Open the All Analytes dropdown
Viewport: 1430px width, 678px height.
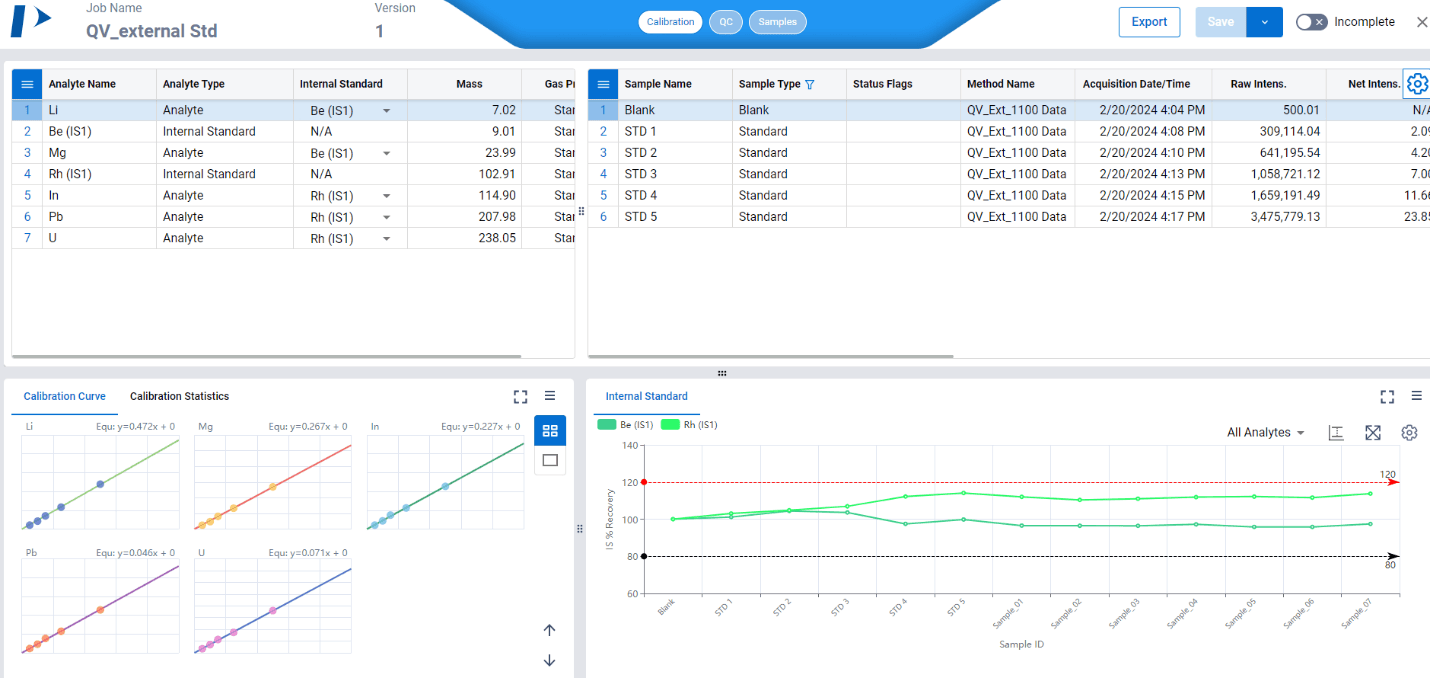[x=1264, y=432]
